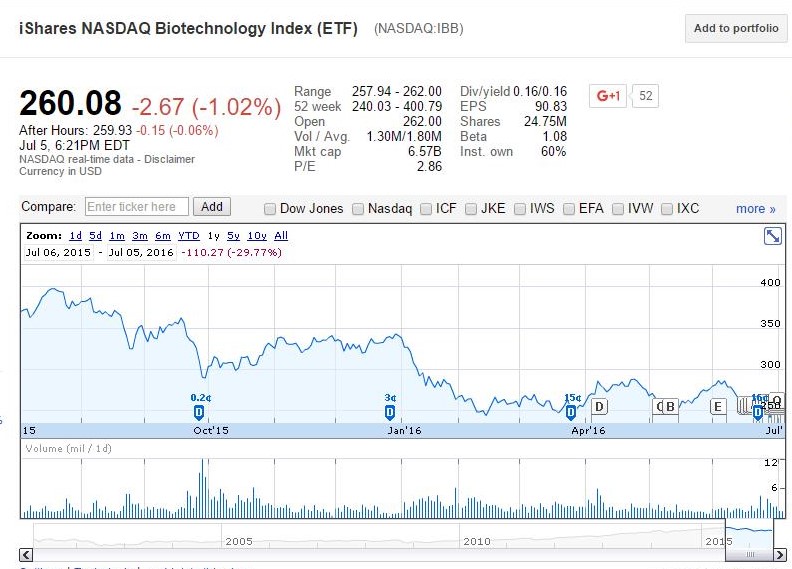
Task: Click the 15¢ dividend marker icon
Action: click(x=571, y=412)
